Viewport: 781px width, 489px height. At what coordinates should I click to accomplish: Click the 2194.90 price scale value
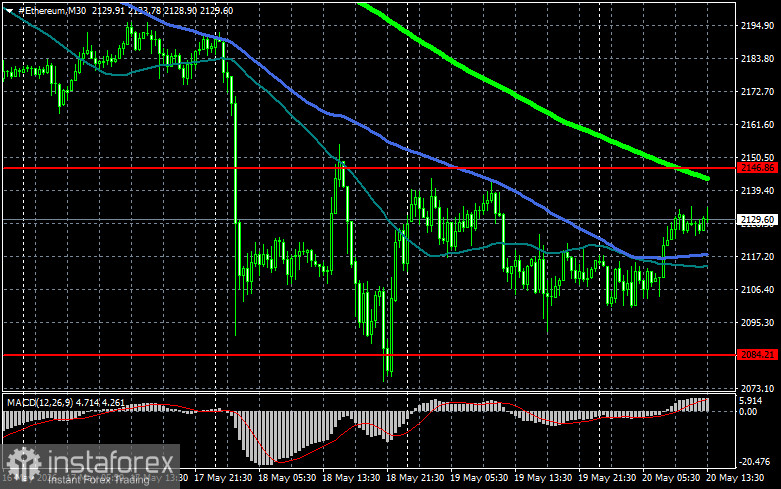pos(758,26)
